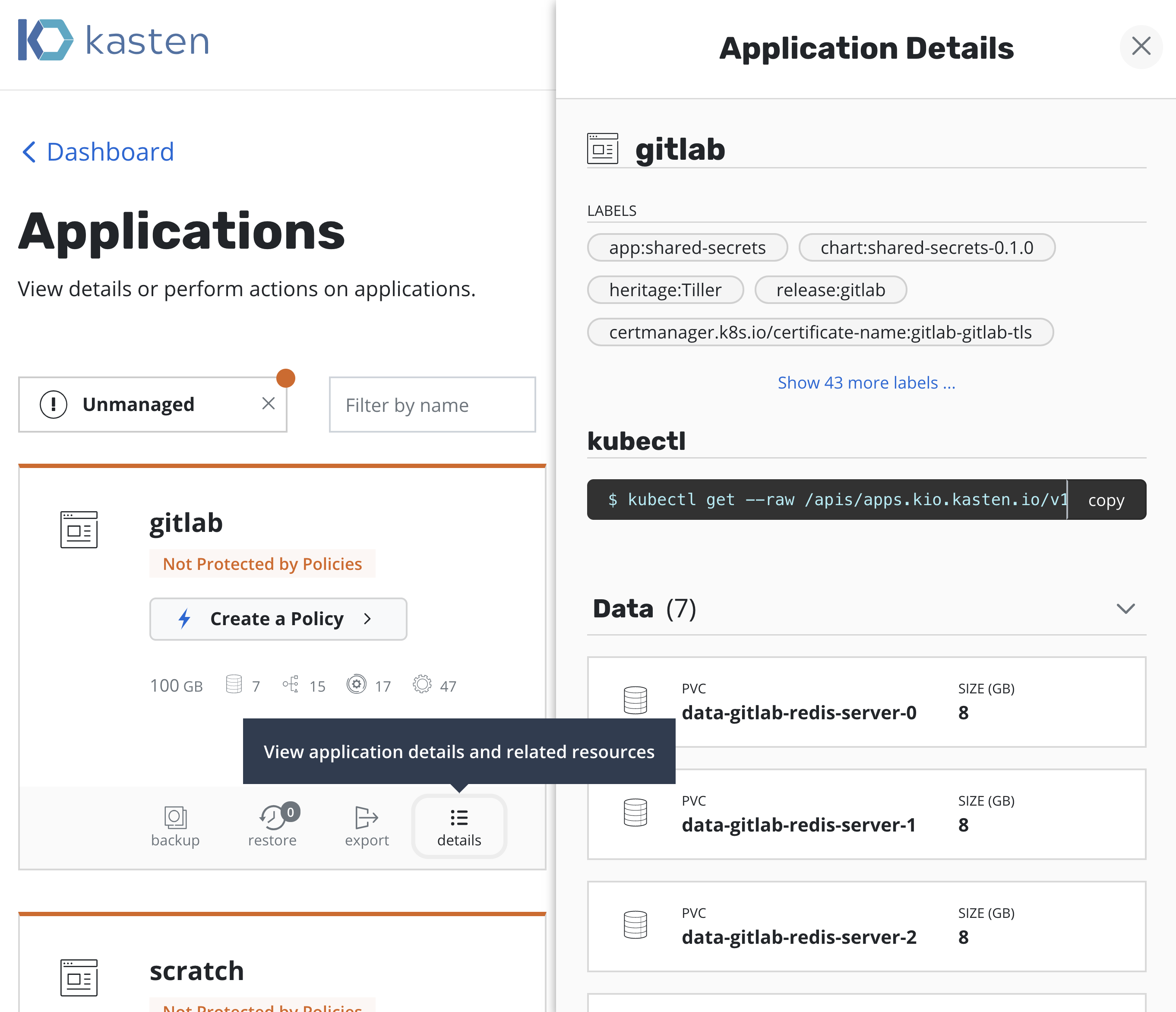Click the Filter by name field
Screen dimensions: 1176x1012
coord(432,405)
